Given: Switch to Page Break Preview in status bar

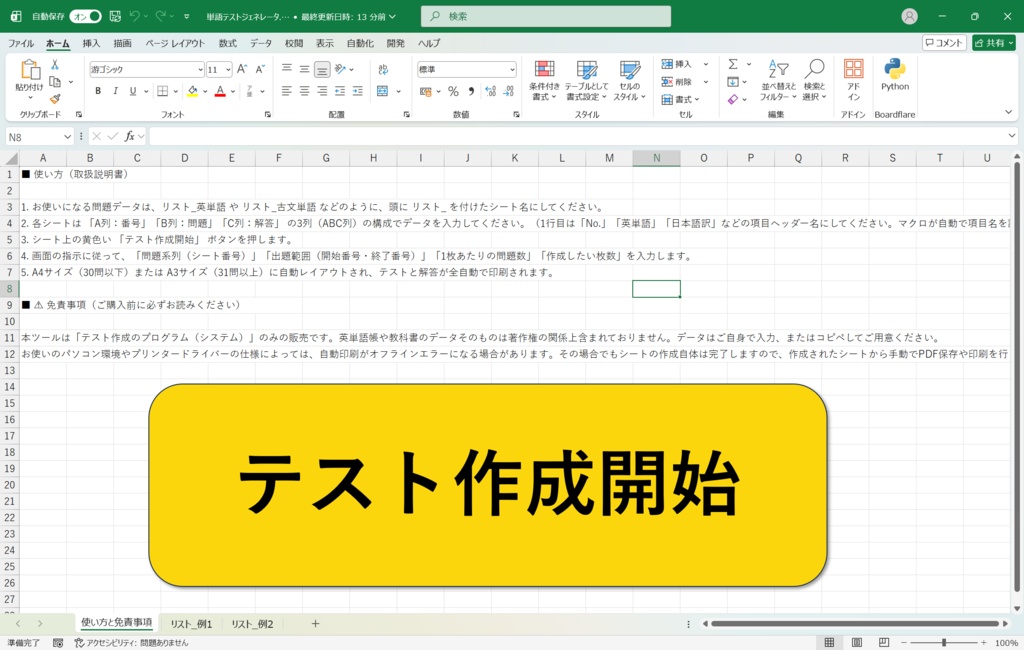Looking at the screenshot, I should pos(884,643).
